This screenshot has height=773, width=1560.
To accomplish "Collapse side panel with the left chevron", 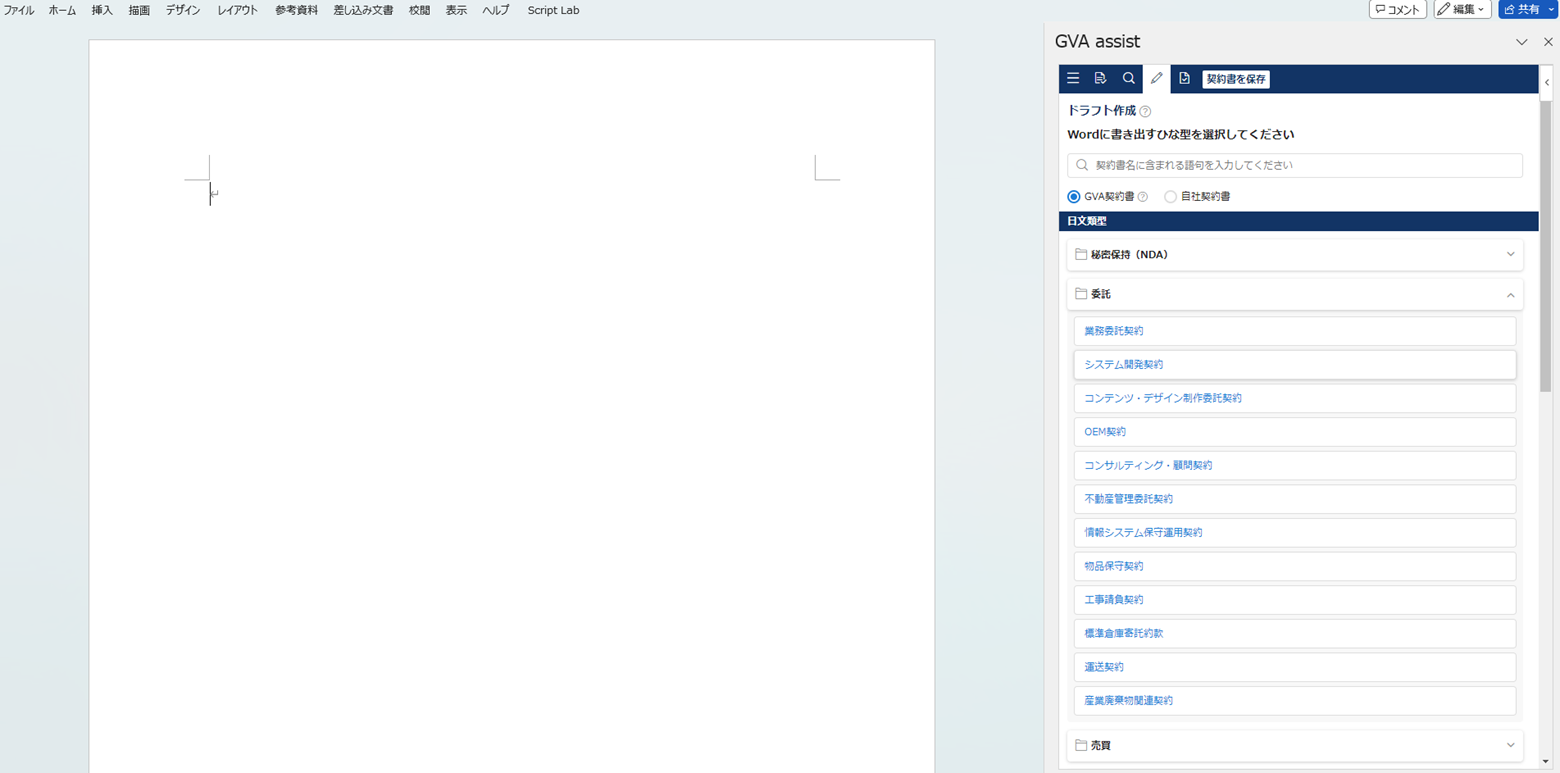I will (1547, 82).
